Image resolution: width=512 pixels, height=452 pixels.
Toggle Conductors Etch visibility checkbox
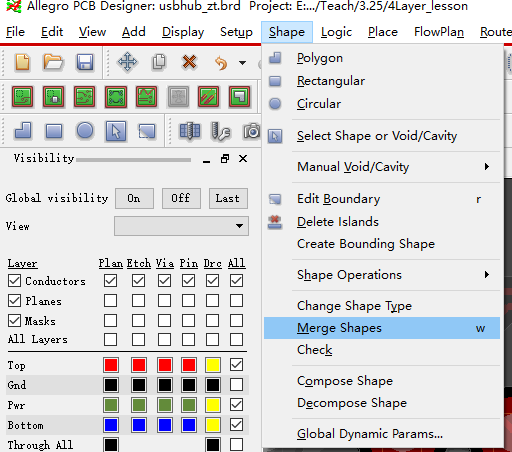[138, 281]
